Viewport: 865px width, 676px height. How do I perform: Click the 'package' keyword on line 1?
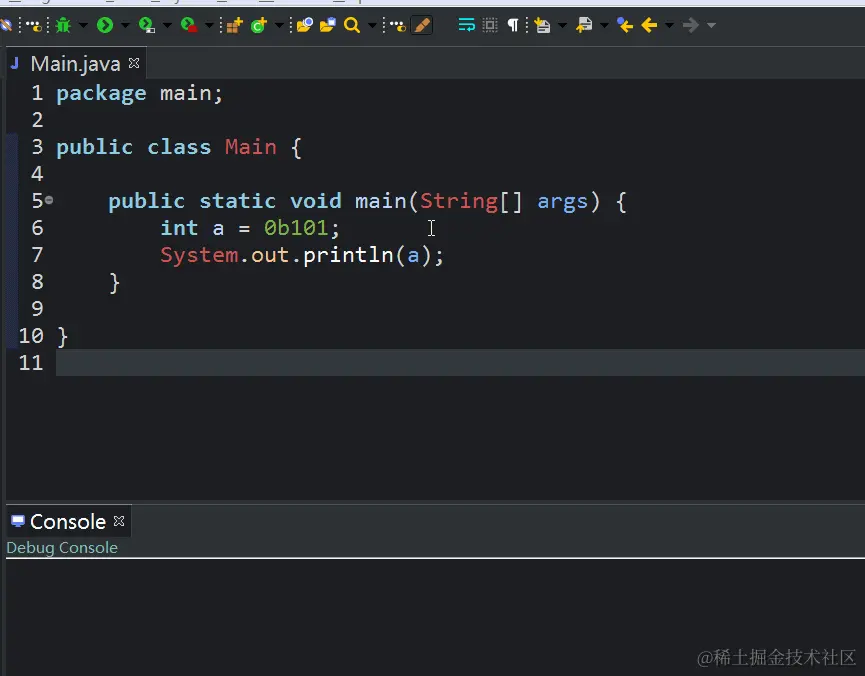(102, 93)
